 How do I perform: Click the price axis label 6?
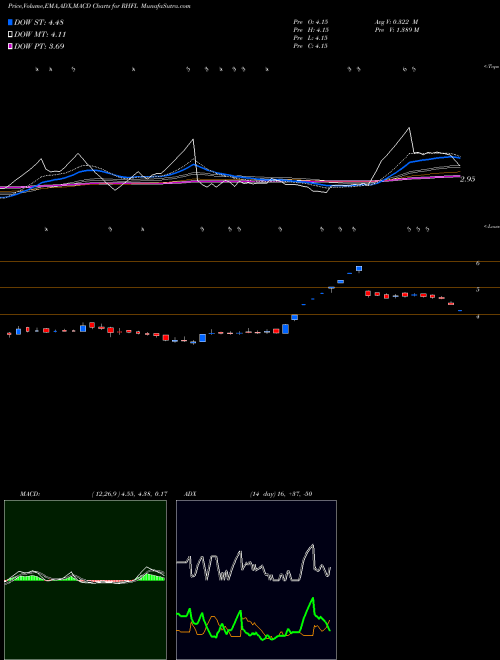point(478,263)
